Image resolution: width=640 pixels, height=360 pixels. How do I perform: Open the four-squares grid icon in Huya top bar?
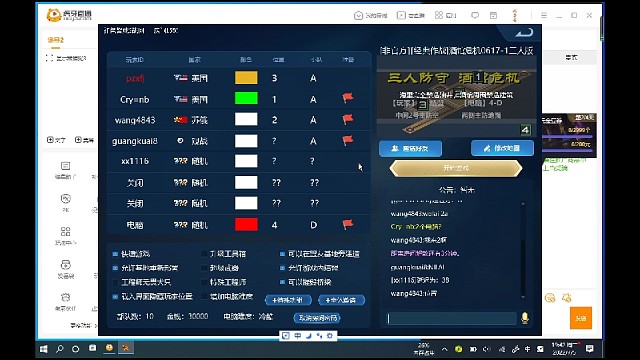coord(439,15)
